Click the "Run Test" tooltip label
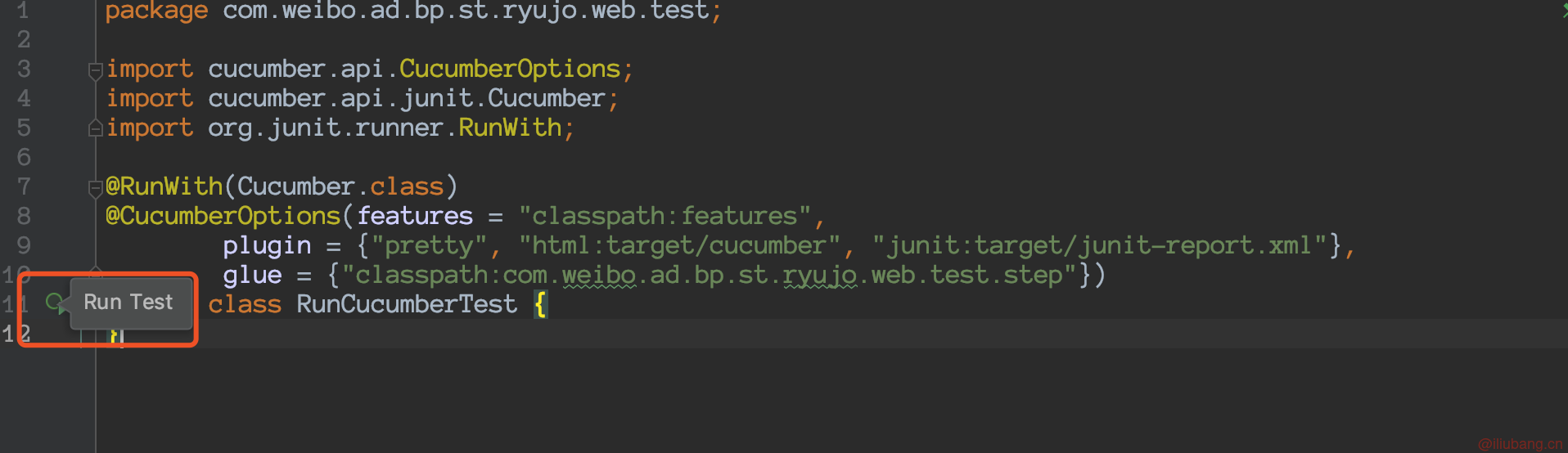This screenshot has width=1568, height=453. pos(128,303)
